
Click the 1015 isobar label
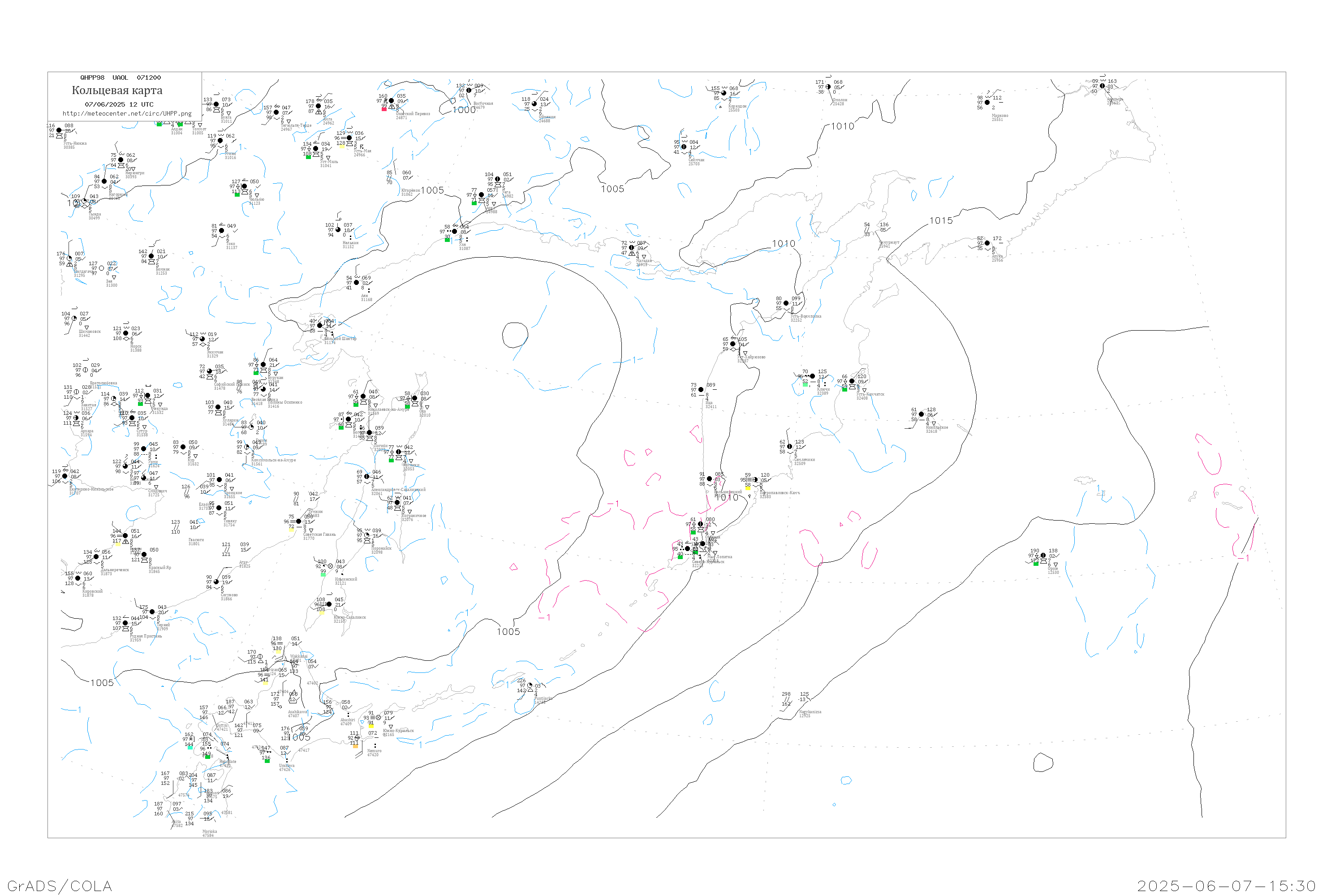pos(941,220)
